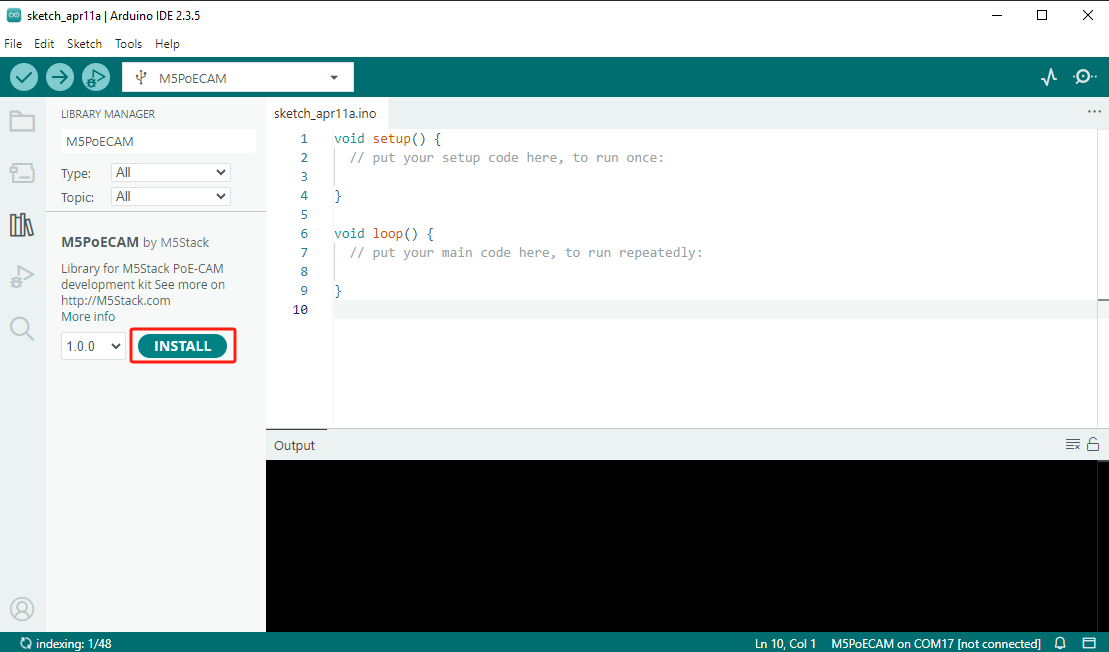Viewport: 1109px width, 652px height.
Task: Toggle the Output scroll lock icon
Action: (1093, 444)
